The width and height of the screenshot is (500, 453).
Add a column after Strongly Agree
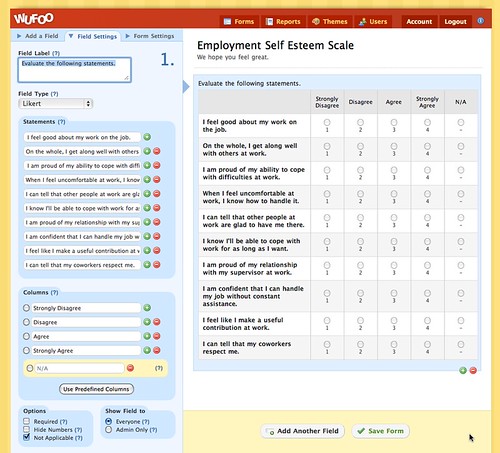(147, 350)
